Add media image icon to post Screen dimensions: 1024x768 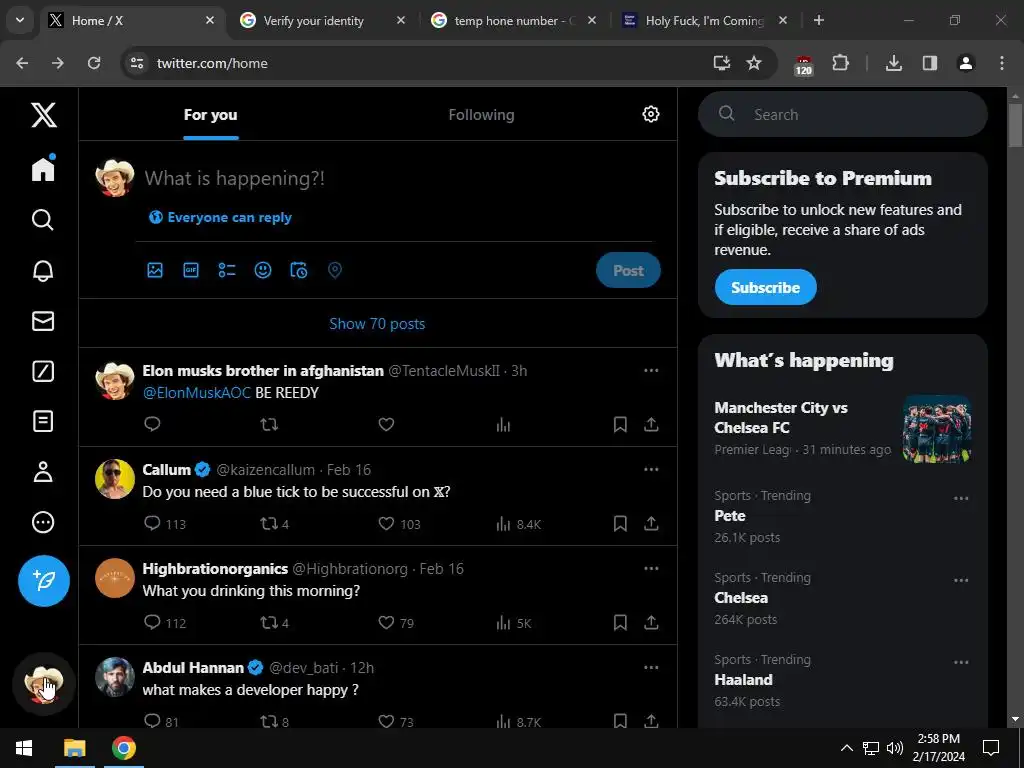[155, 270]
